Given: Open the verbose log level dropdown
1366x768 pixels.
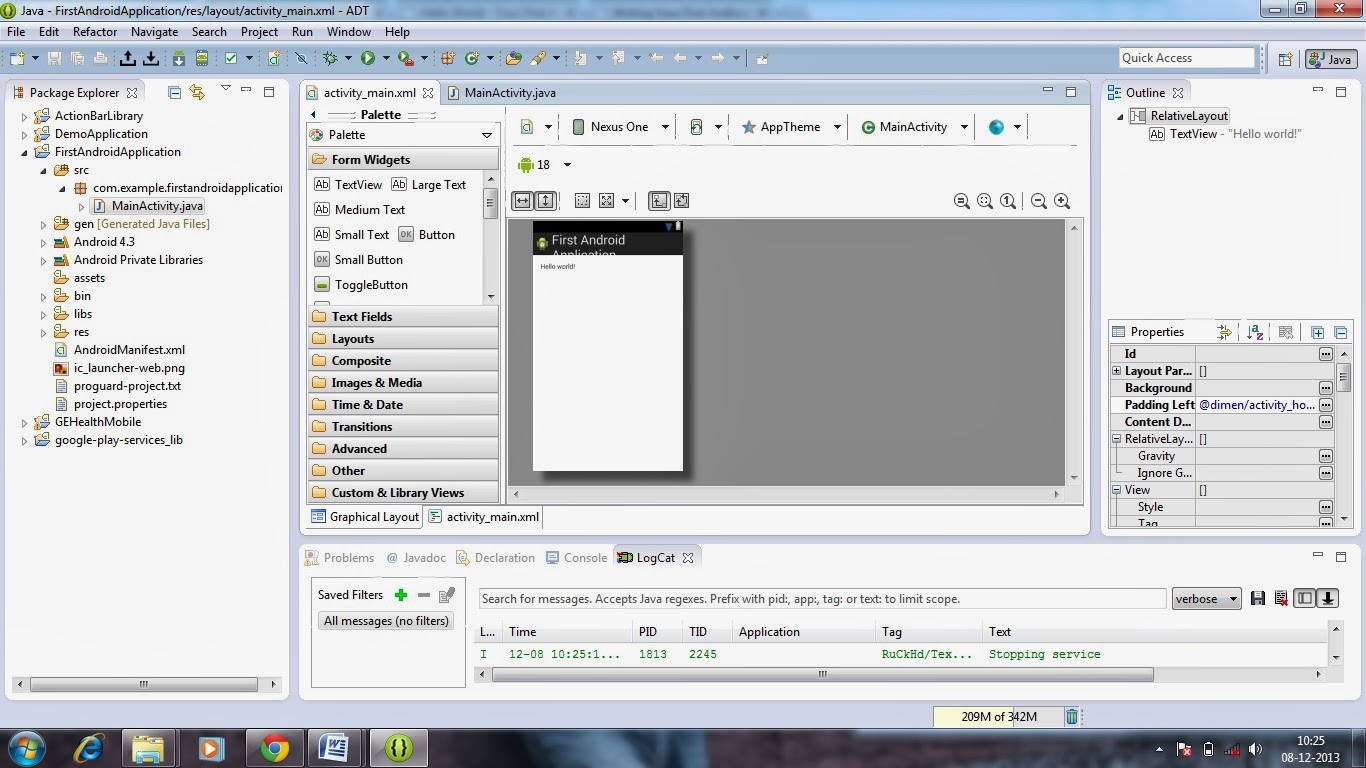Looking at the screenshot, I should click(x=1207, y=599).
